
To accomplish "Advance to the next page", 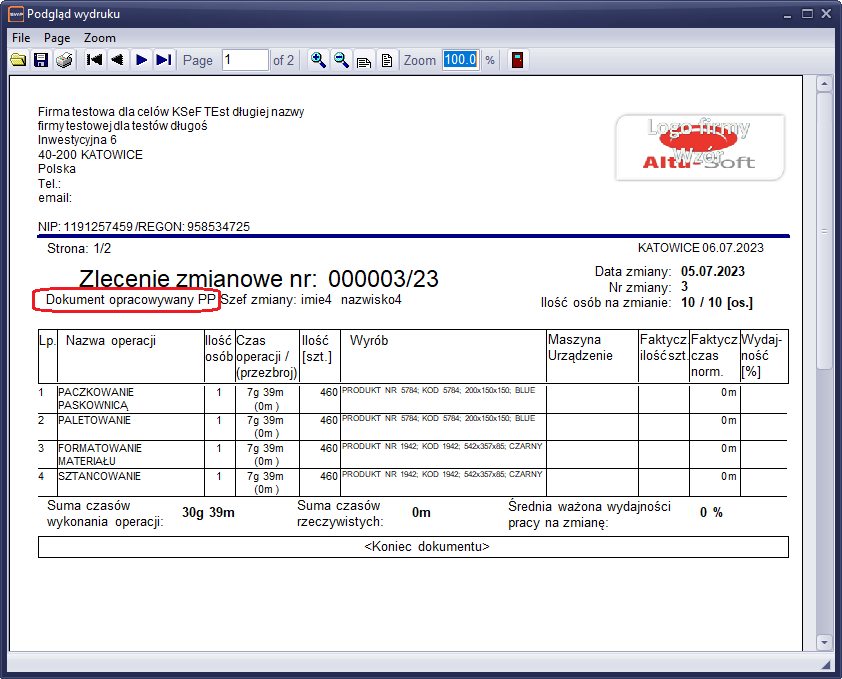I will point(142,60).
